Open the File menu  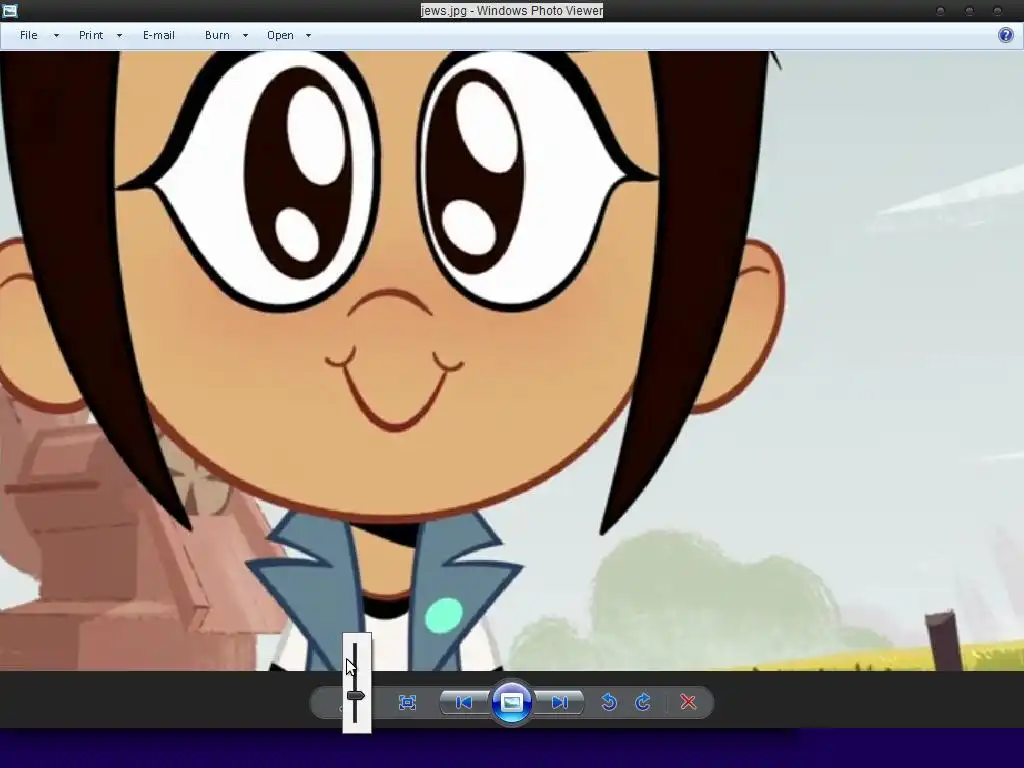(29, 35)
